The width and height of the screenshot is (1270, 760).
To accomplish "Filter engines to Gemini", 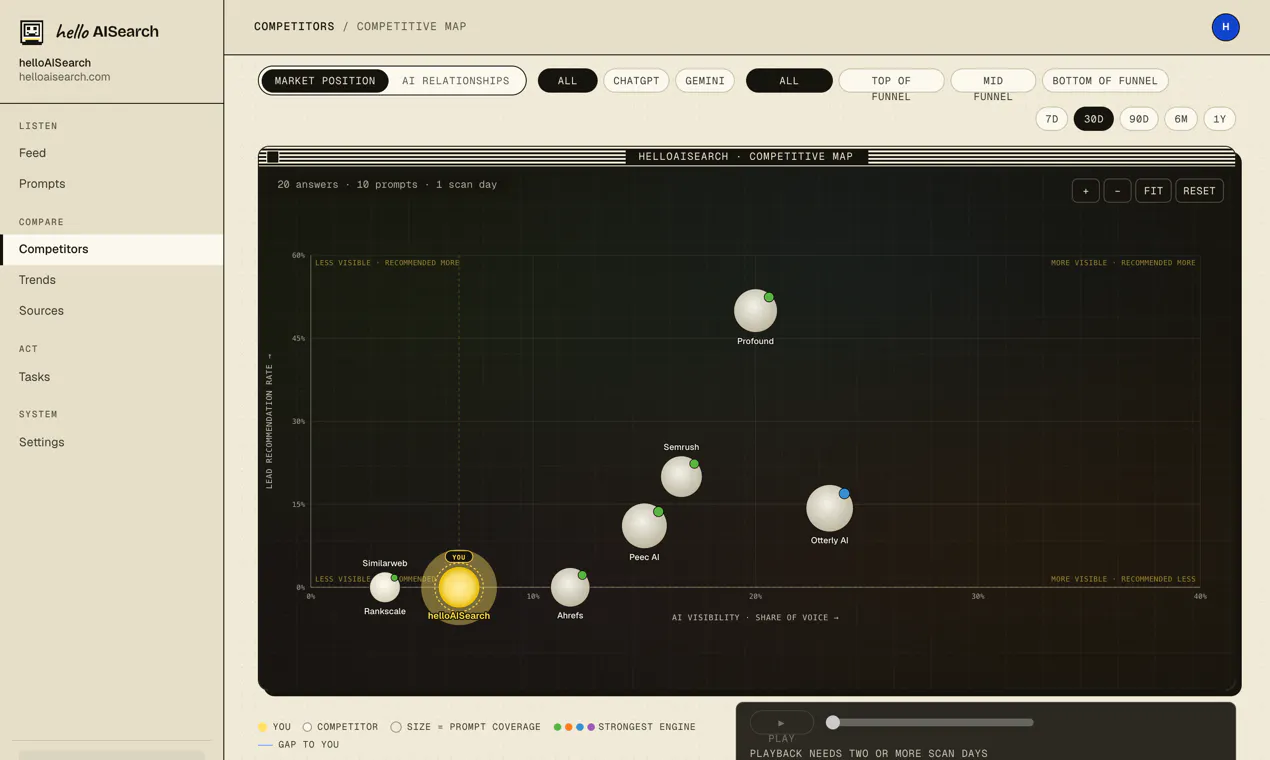I will (705, 81).
